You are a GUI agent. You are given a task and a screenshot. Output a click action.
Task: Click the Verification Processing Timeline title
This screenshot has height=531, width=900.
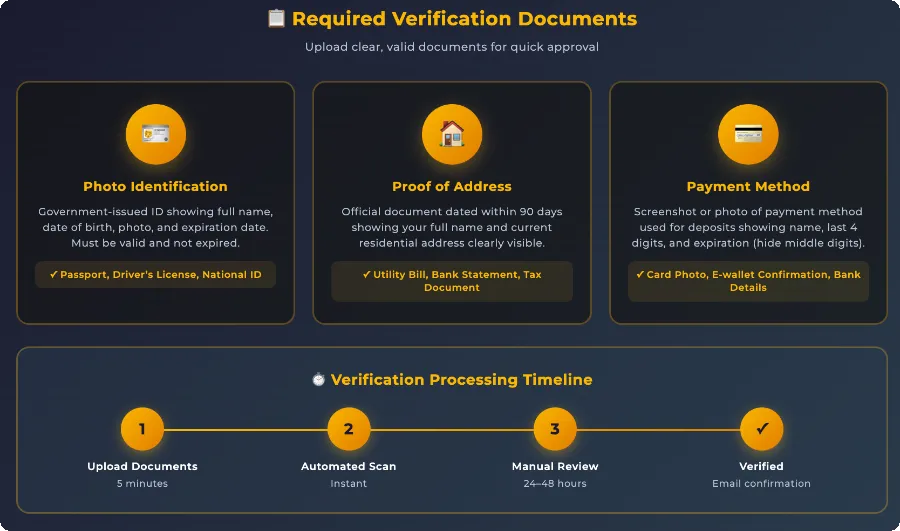coord(461,379)
